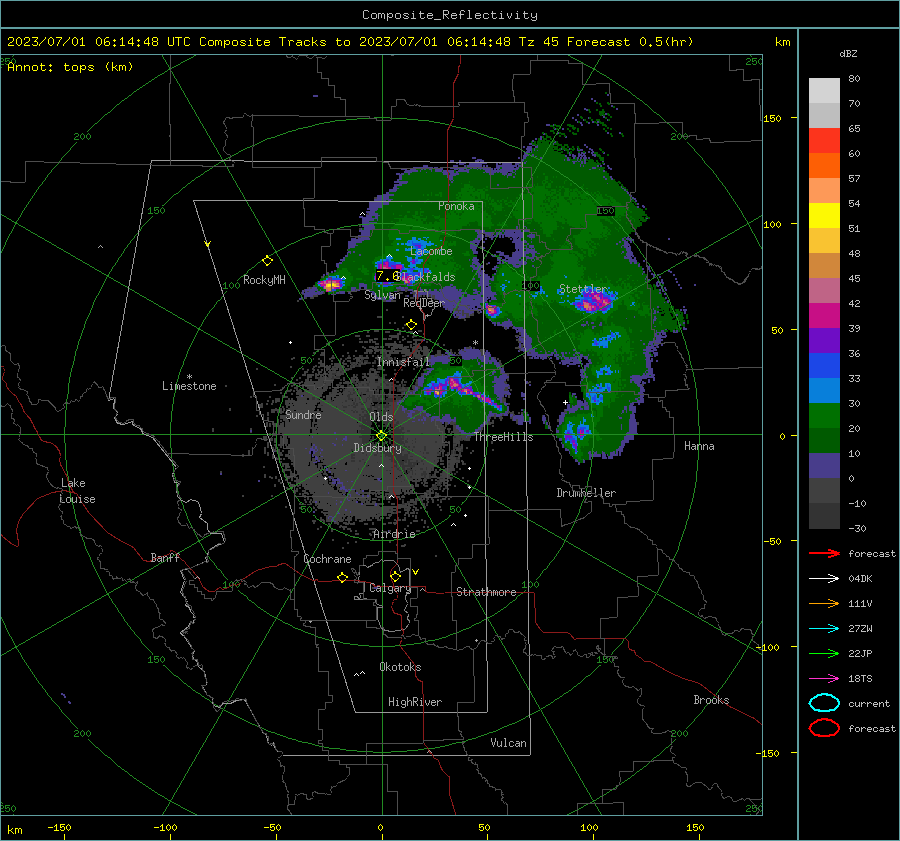The image size is (900, 841).
Task: Select the orange 57-60 dBZ swatch
Action: [824, 165]
